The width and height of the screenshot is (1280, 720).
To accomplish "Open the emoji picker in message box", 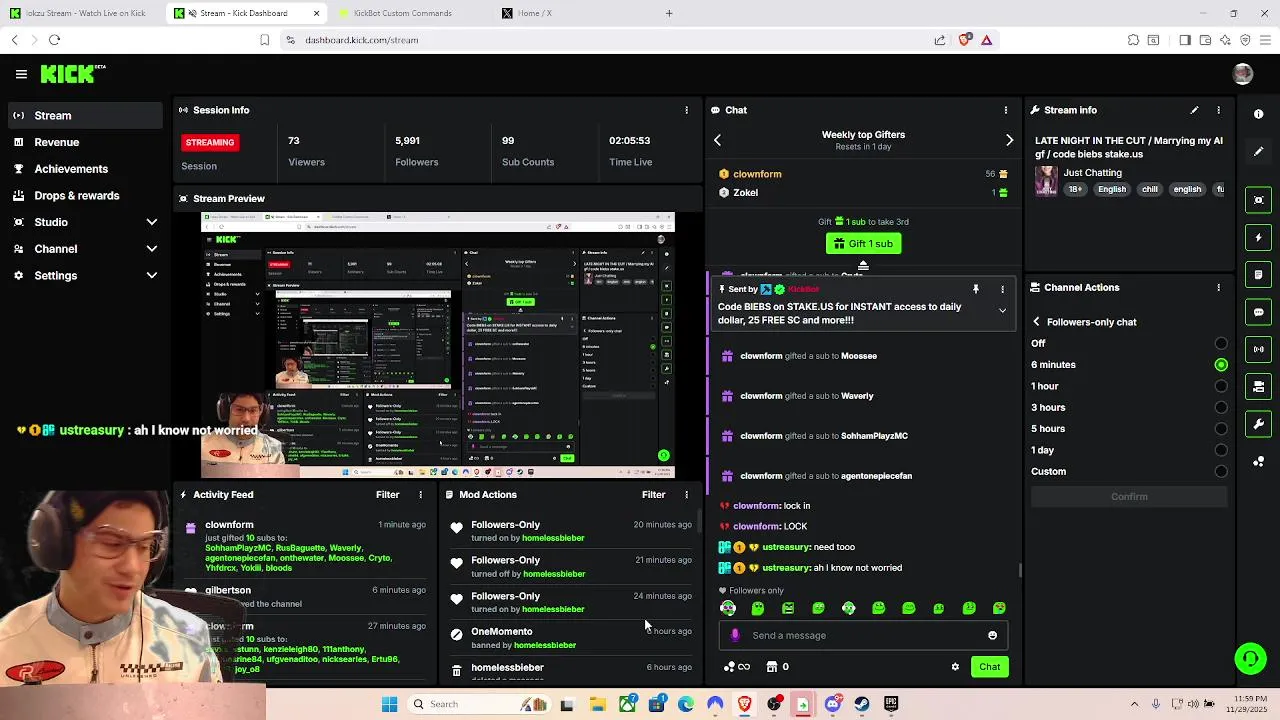I will [992, 635].
